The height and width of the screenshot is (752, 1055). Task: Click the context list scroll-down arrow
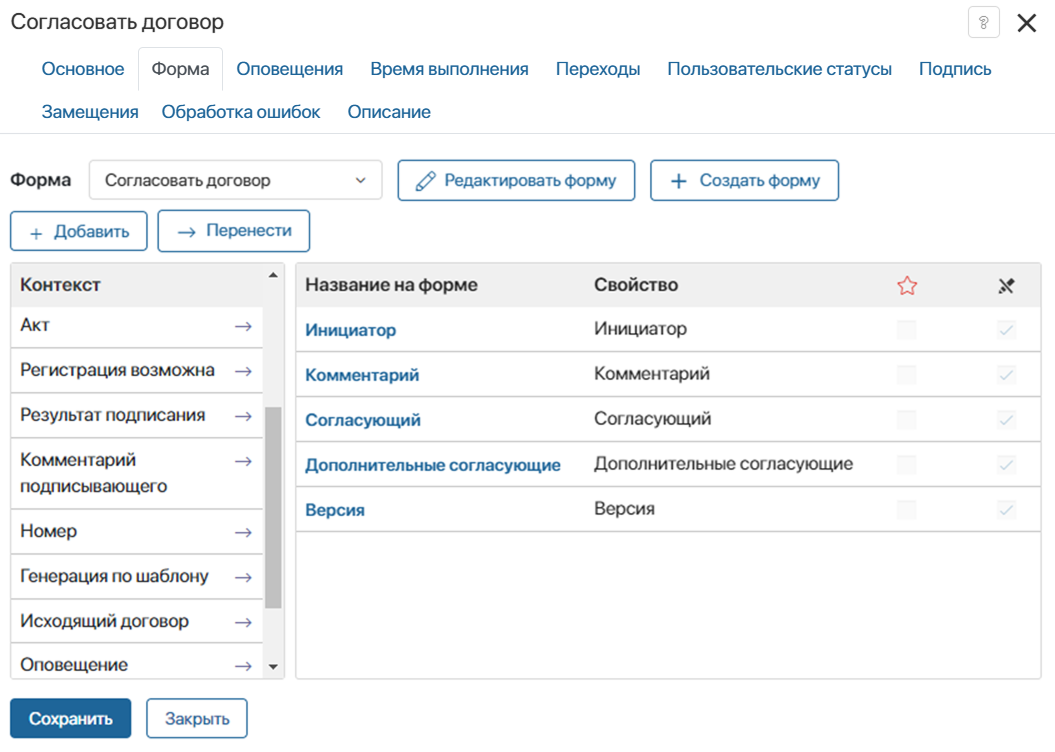(273, 667)
